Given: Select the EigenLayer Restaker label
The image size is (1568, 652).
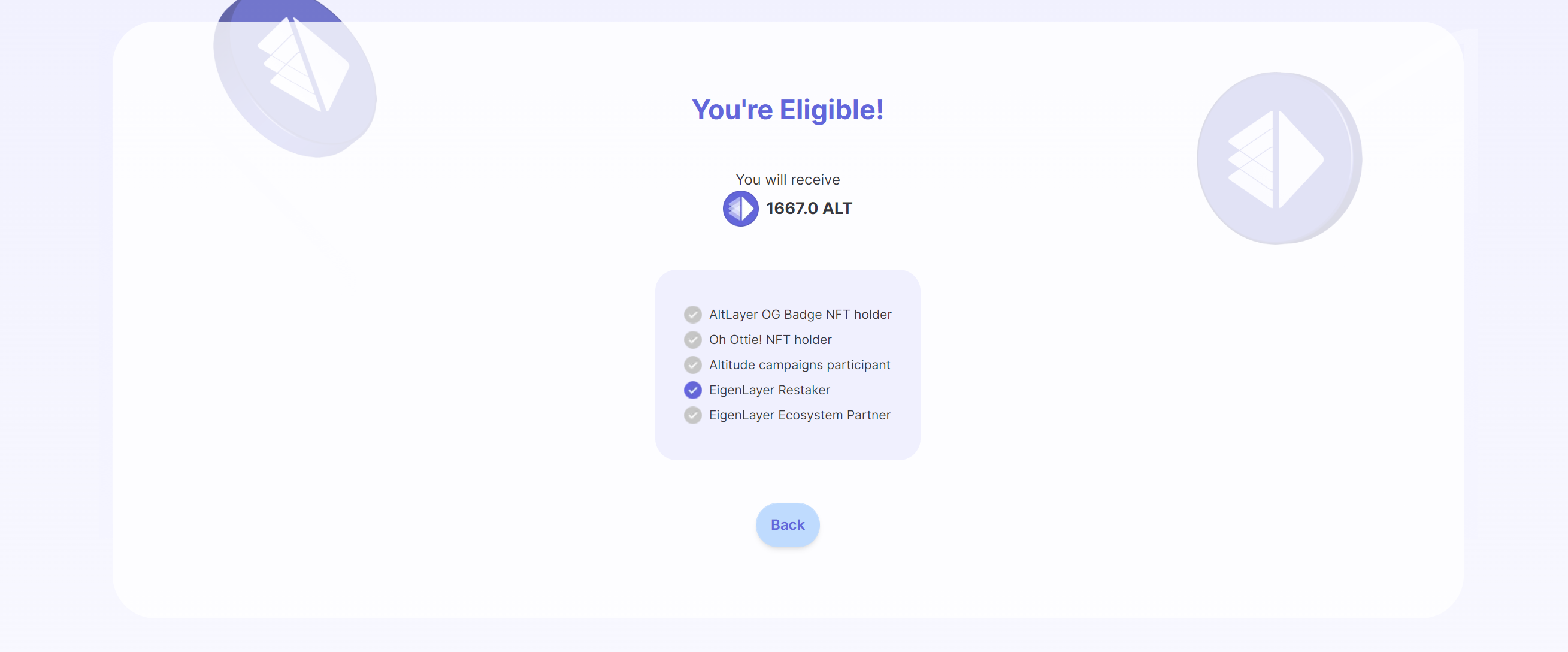Looking at the screenshot, I should 770,390.
